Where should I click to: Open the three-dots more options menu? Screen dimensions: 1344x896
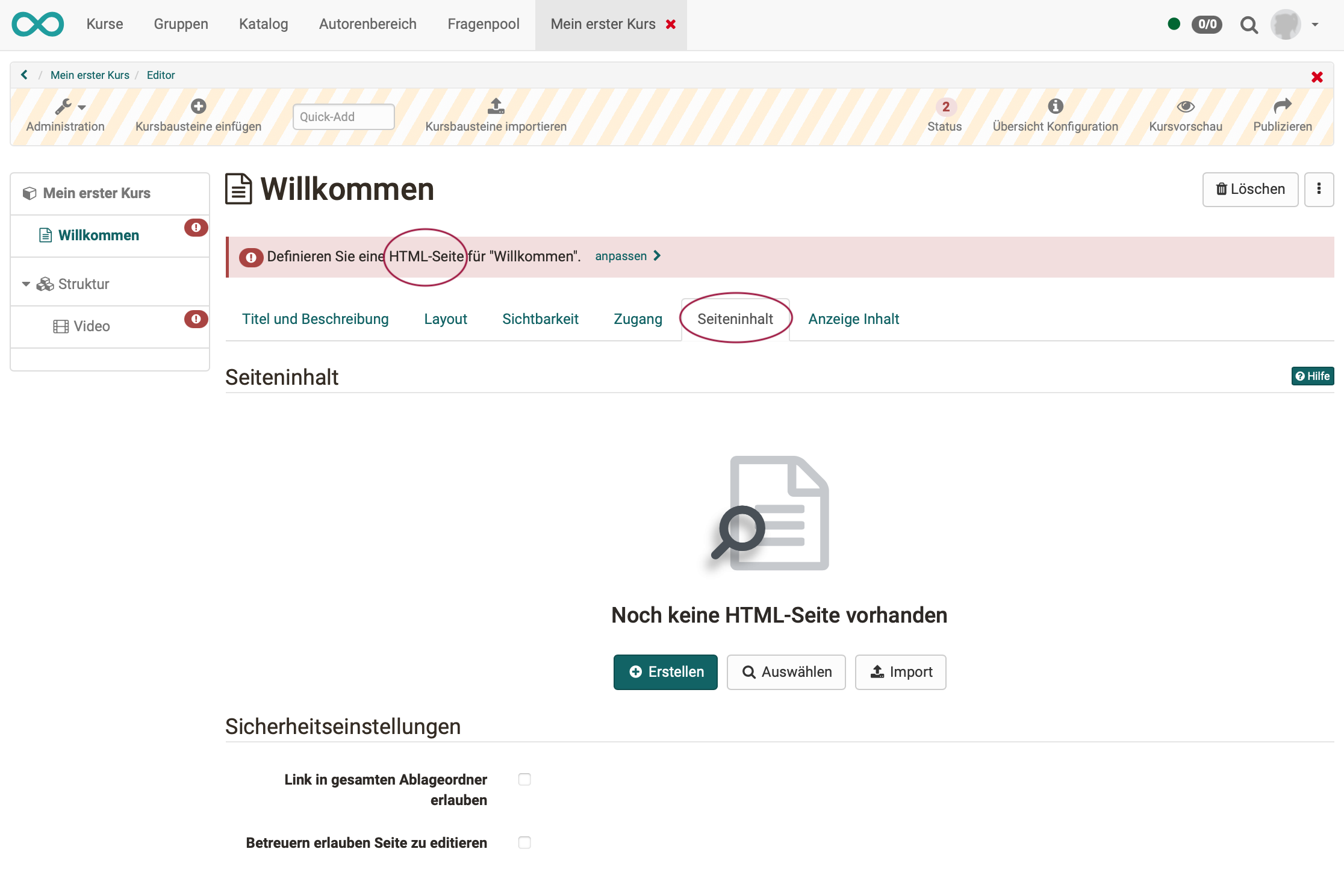[1319, 189]
